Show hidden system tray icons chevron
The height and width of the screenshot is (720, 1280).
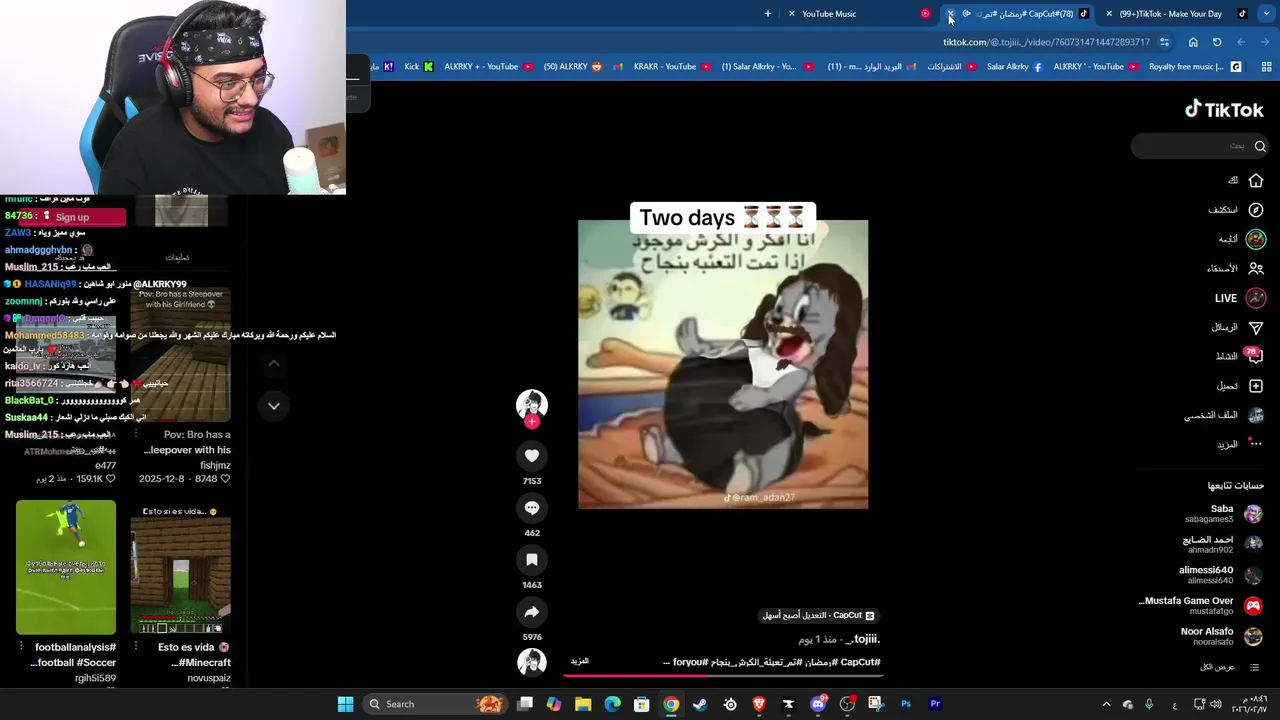point(1106,704)
